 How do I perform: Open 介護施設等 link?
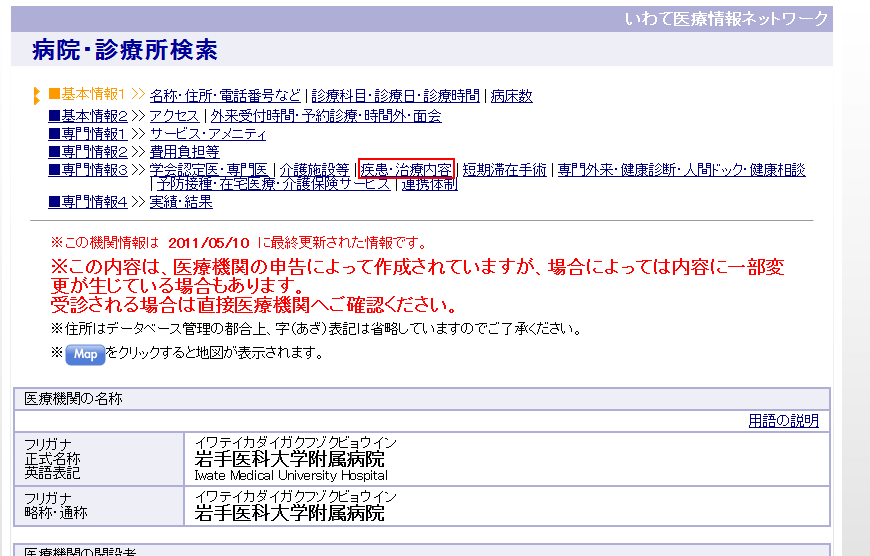click(x=315, y=169)
